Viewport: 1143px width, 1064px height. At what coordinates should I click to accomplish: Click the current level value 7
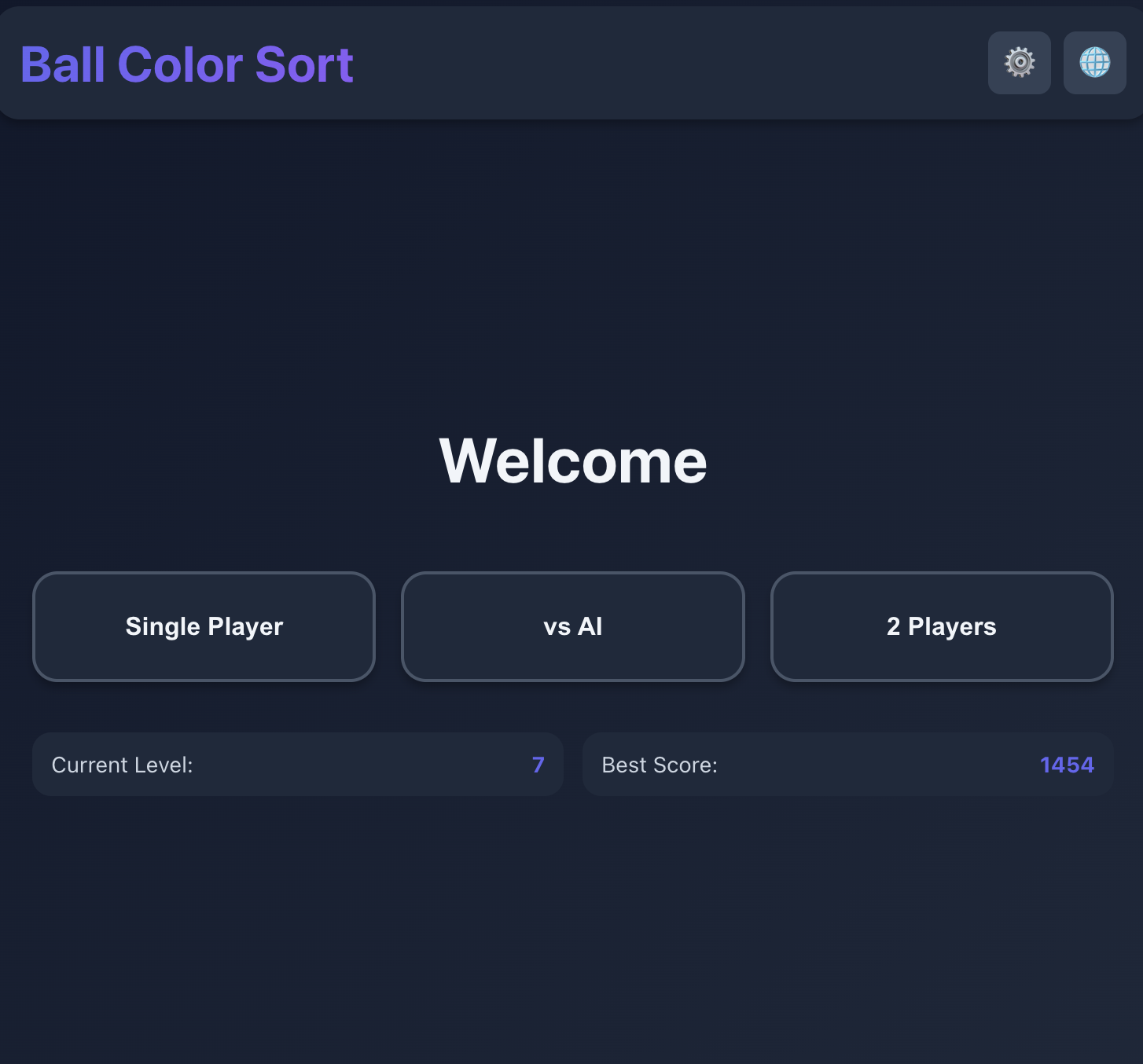(x=538, y=765)
